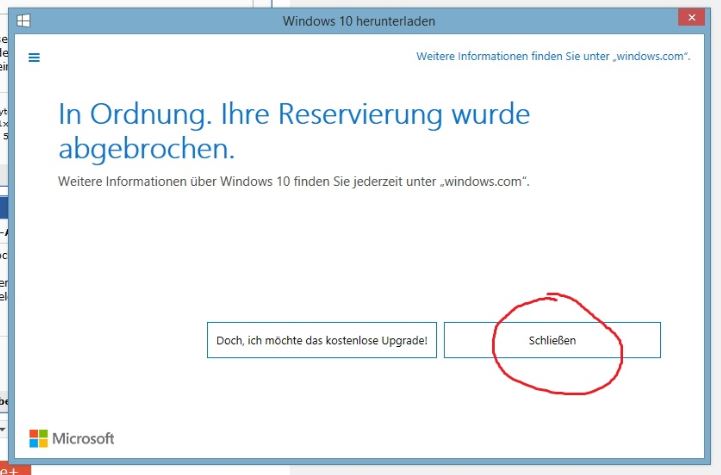Viewport: 721px width, 475px height.
Task: Click the Schließen button
Action: 552,340
